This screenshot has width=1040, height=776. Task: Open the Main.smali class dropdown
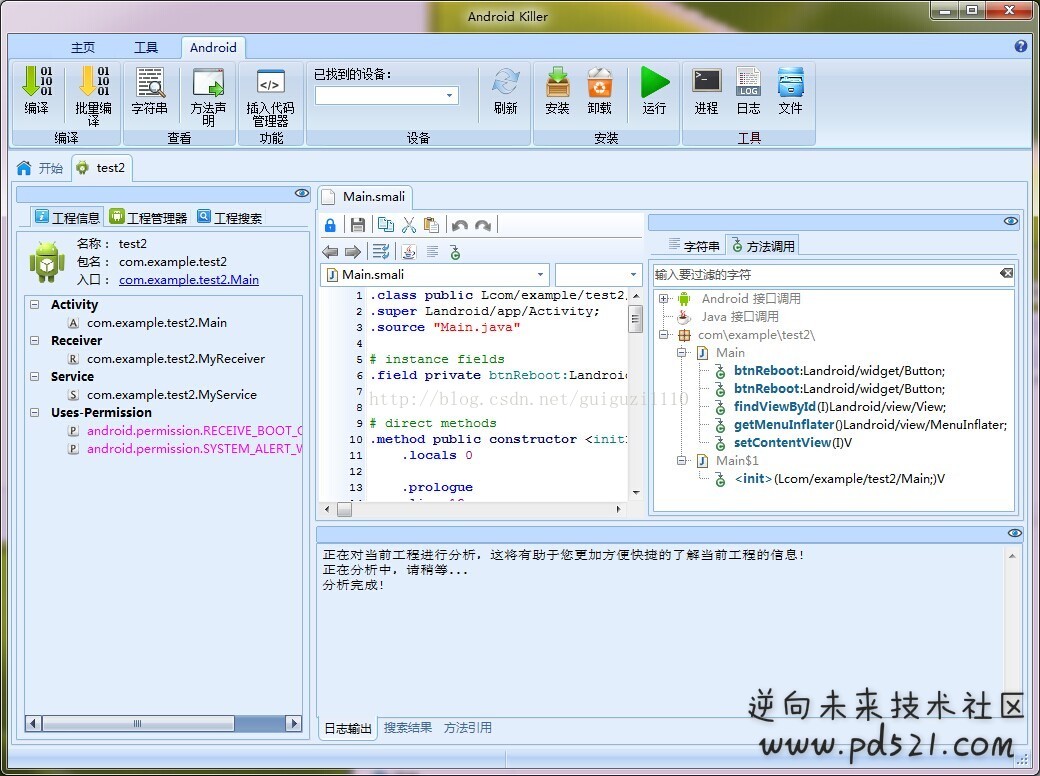tap(434, 275)
